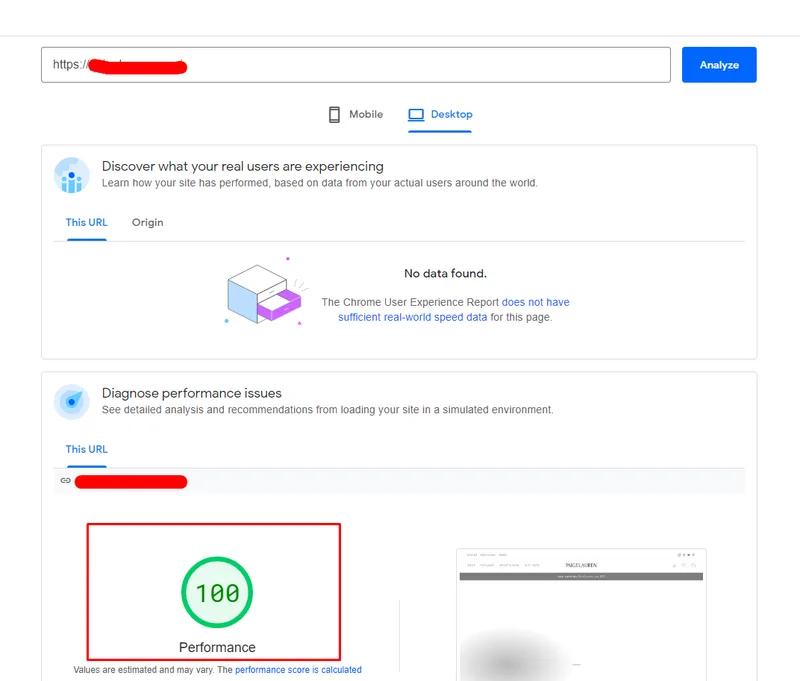Image resolution: width=800 pixels, height=681 pixels.
Task: Click 'Discover what your real users are experiencing' heading
Action: point(242,166)
